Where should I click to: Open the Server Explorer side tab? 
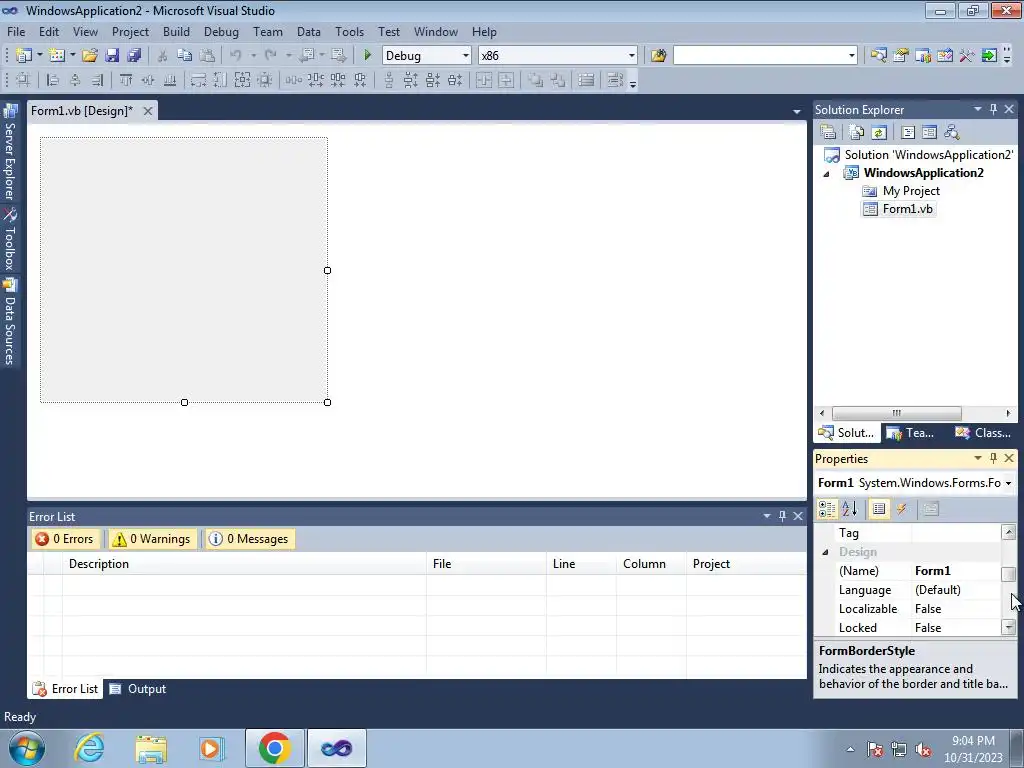pyautogui.click(x=10, y=153)
